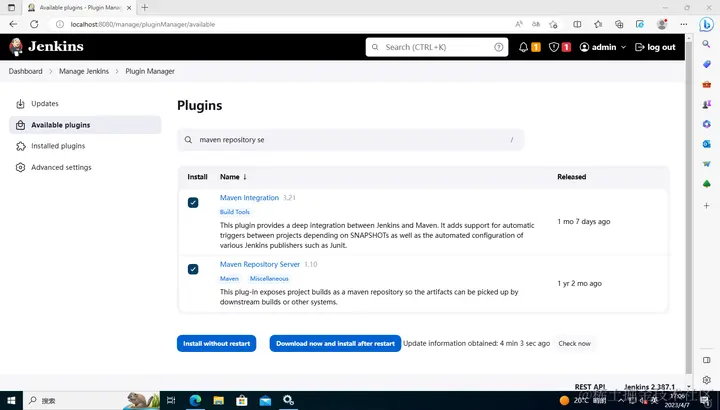Open the split screen browser icon

(x=577, y=24)
